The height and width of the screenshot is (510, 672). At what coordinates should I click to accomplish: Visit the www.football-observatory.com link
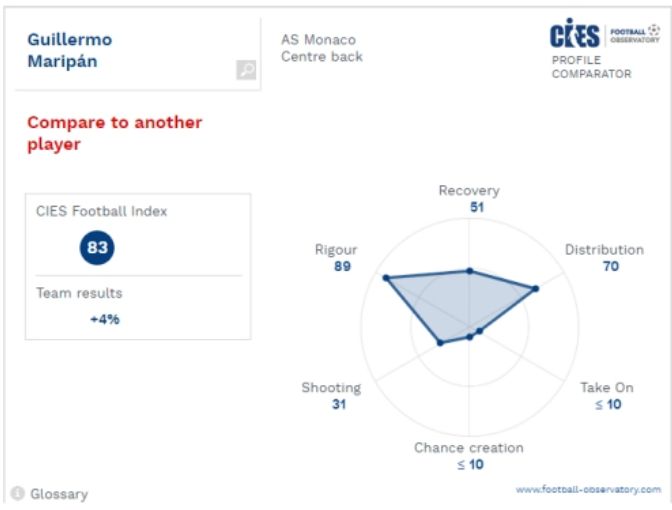(x=588, y=490)
